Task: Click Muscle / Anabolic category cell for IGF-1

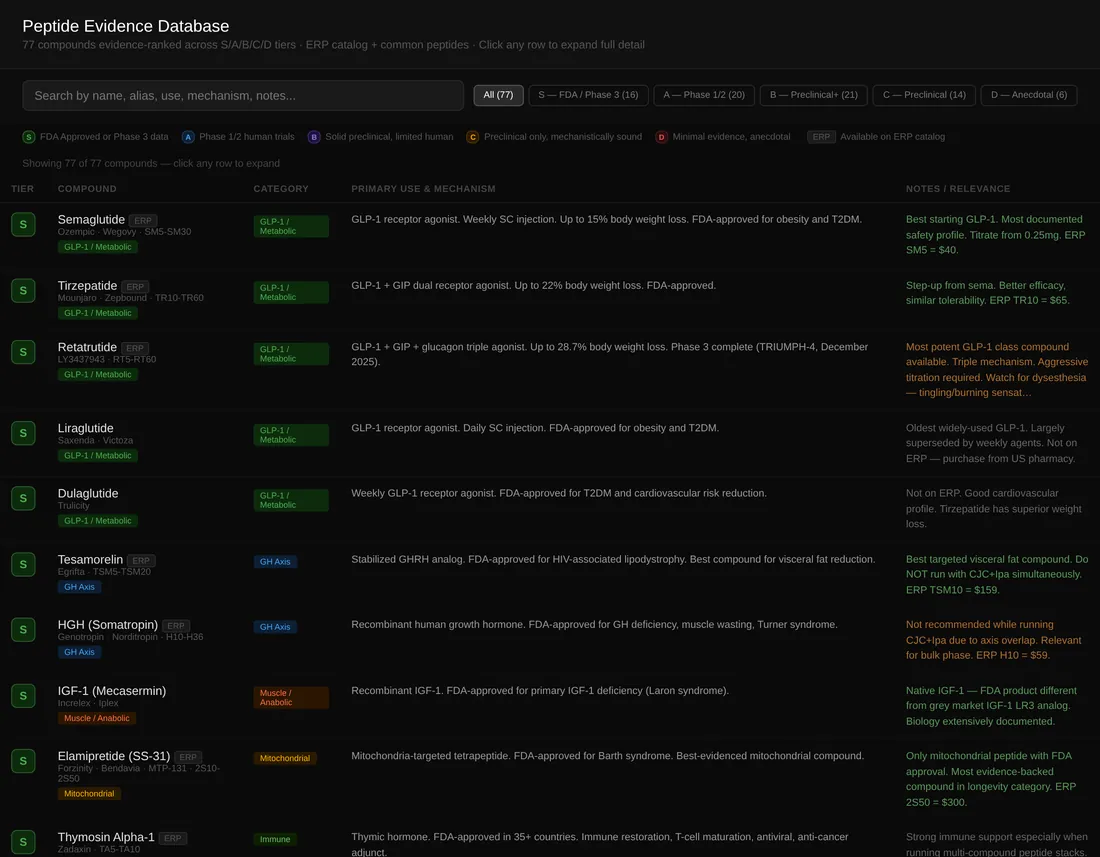Action: 290,698
